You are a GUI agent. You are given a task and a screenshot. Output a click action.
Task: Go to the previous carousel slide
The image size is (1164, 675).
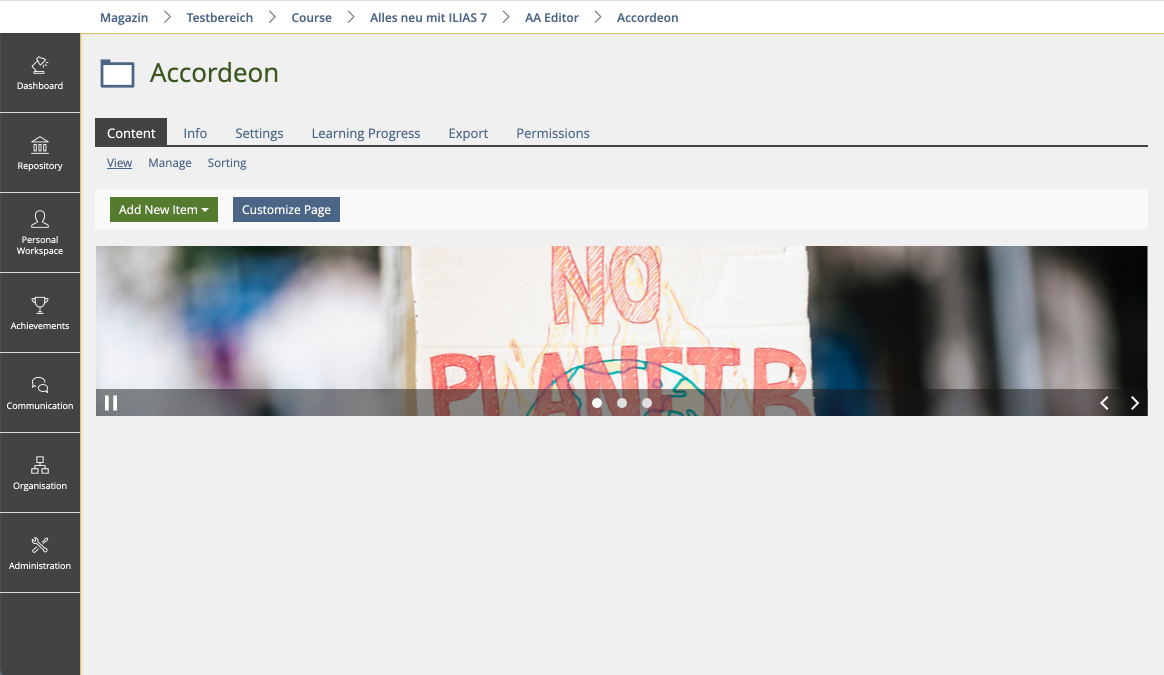1104,402
